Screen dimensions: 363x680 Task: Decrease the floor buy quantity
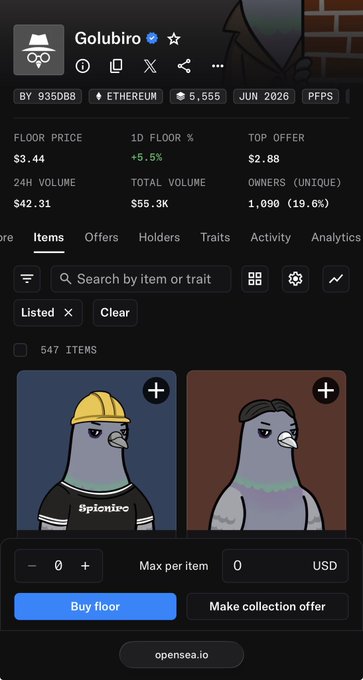point(32,566)
